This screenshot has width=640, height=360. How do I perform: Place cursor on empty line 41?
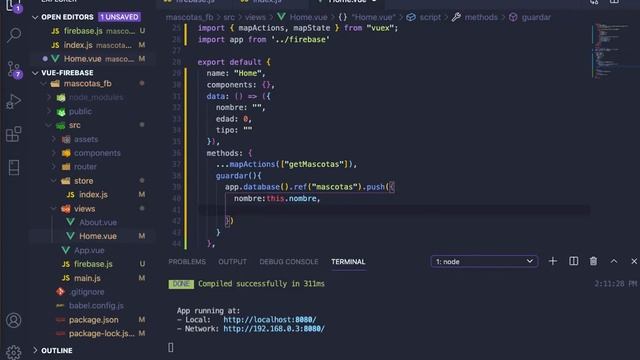[393, 210]
